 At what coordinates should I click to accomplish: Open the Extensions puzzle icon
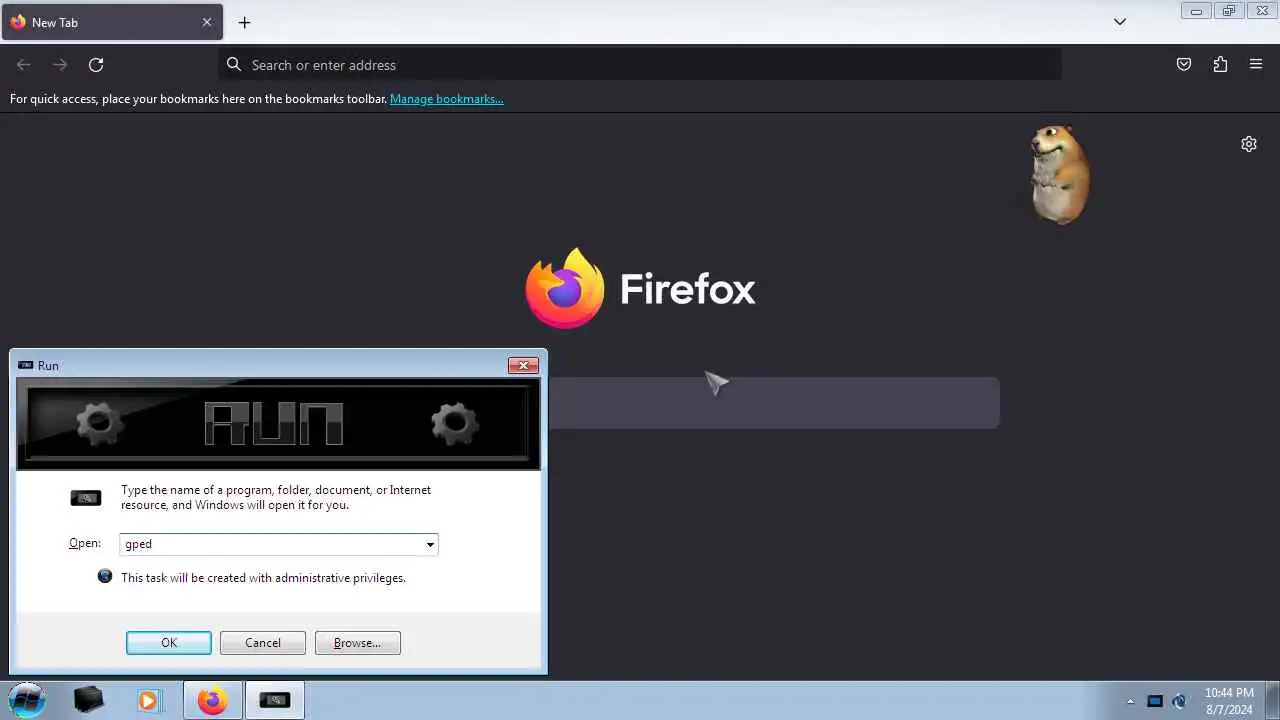coord(1220,65)
